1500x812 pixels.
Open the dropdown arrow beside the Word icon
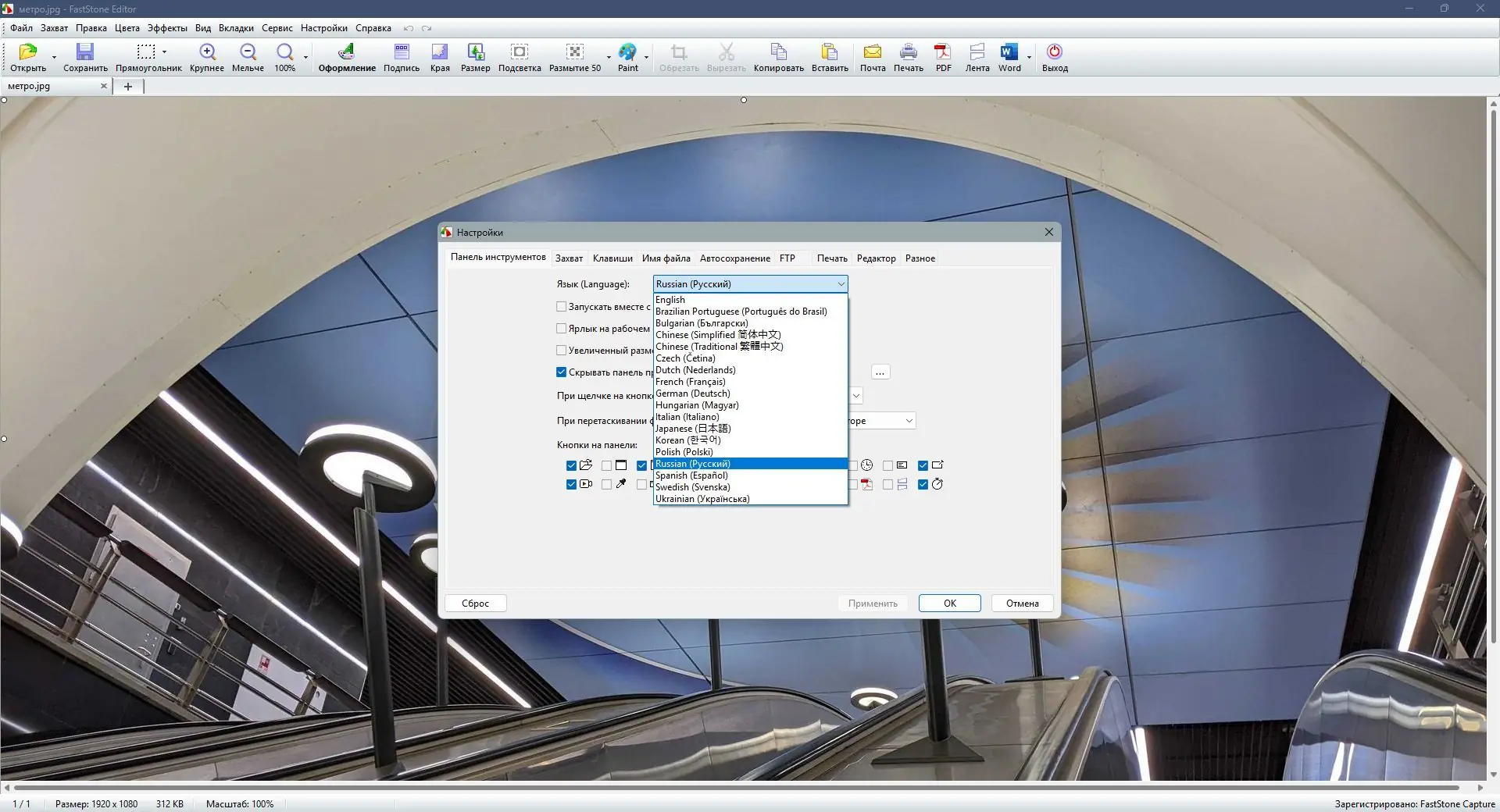(1029, 57)
